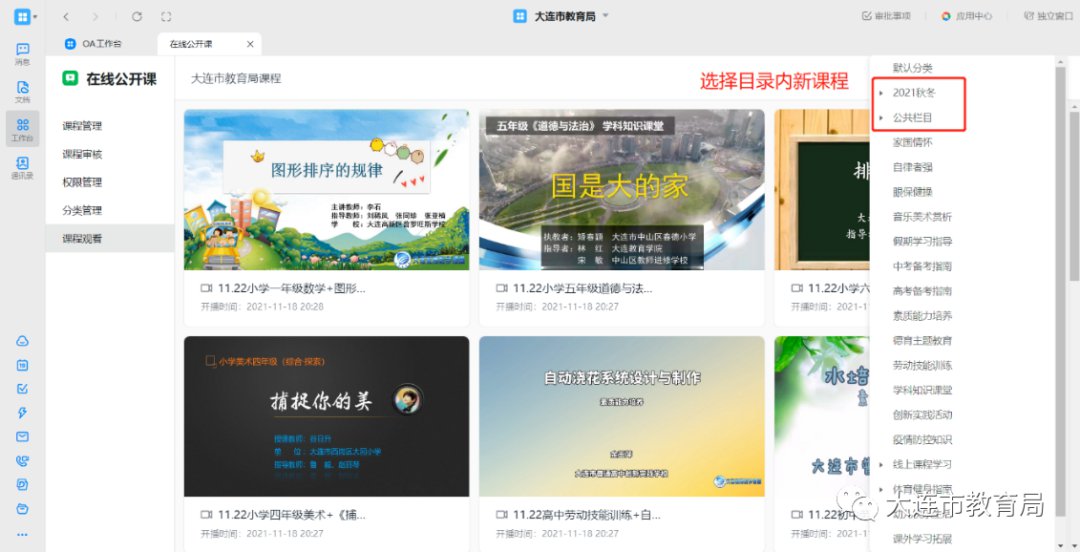This screenshot has width=1080, height=552.
Task: Select the 学科知识课堂 category
Action: [x=922, y=390]
